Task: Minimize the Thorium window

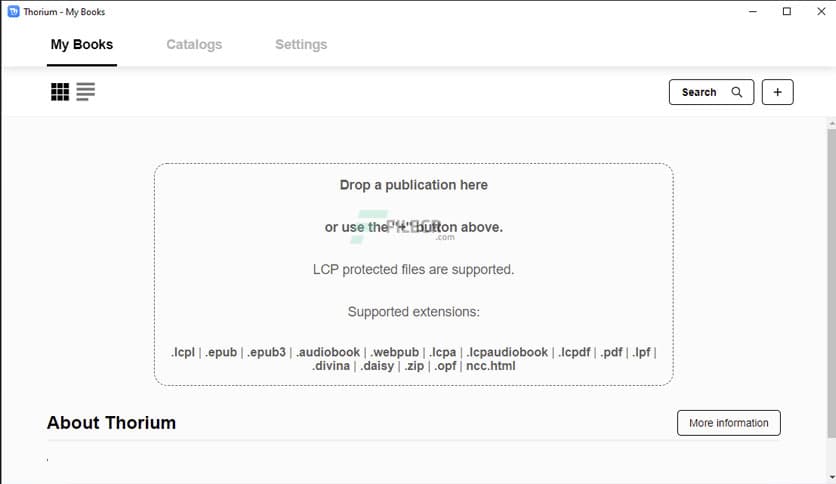Action: [753, 11]
